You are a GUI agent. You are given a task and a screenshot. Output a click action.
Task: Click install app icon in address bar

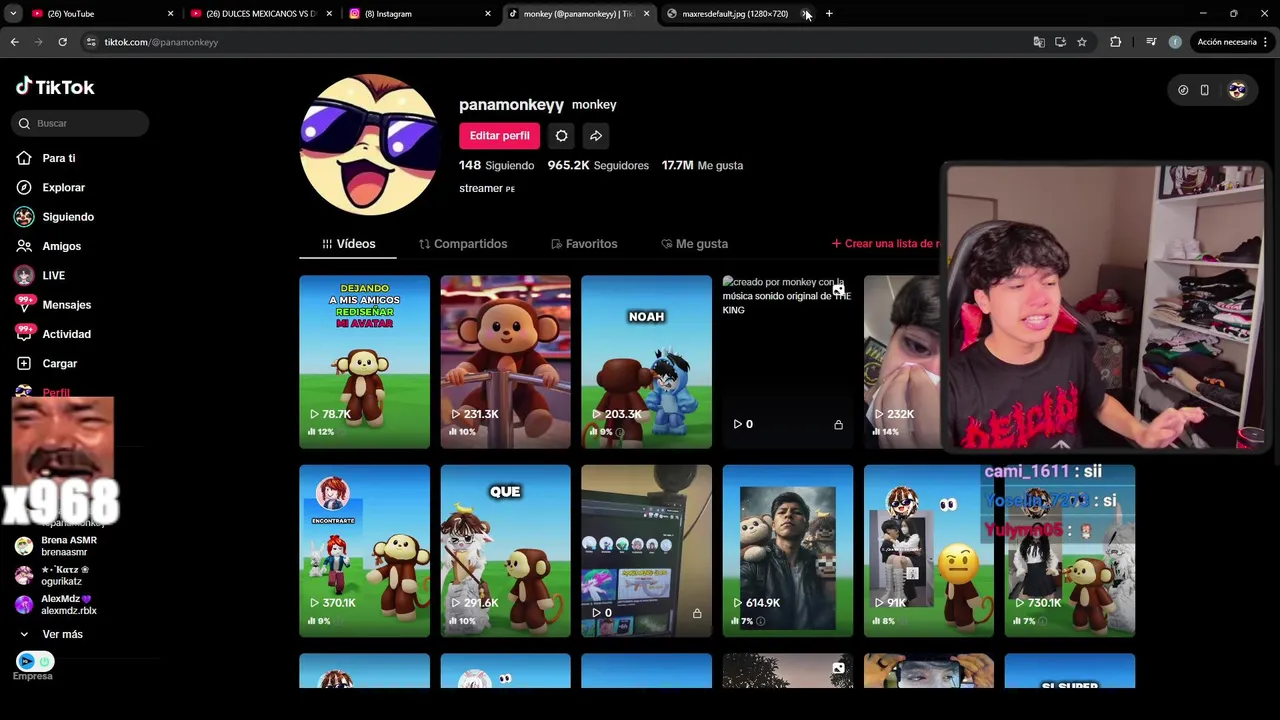[x=1060, y=42]
